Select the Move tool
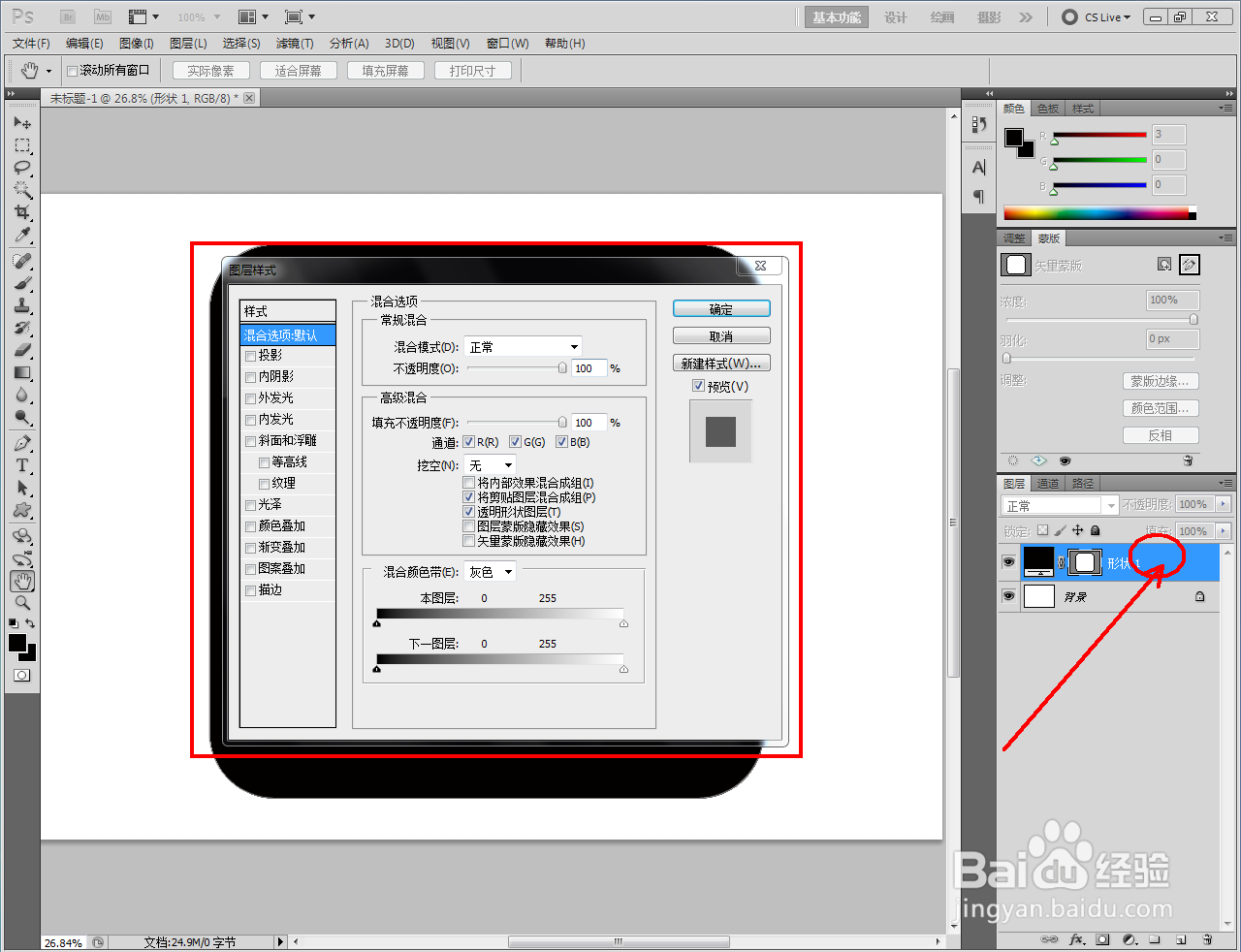Viewport: 1241px width, 952px height. pyautogui.click(x=22, y=123)
